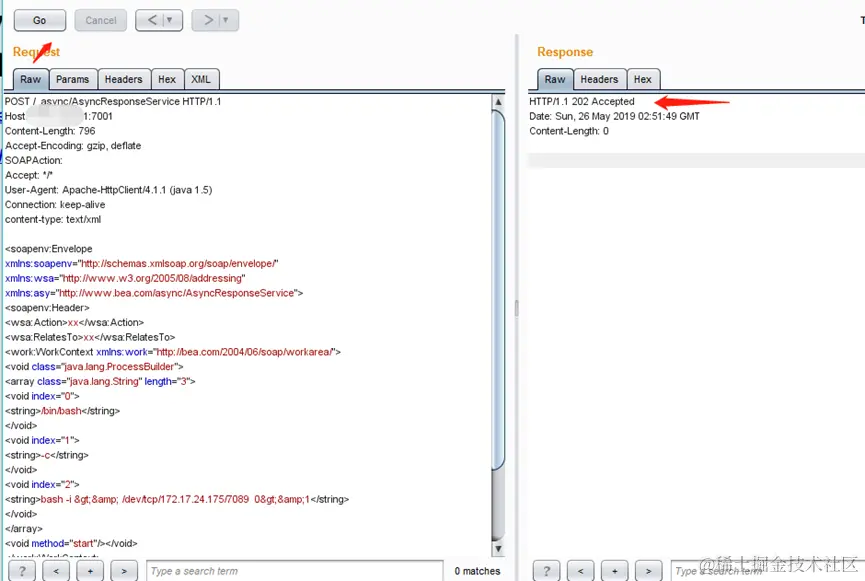Click the POST AsyncResponseService request line

pyautogui.click(x=113, y=102)
